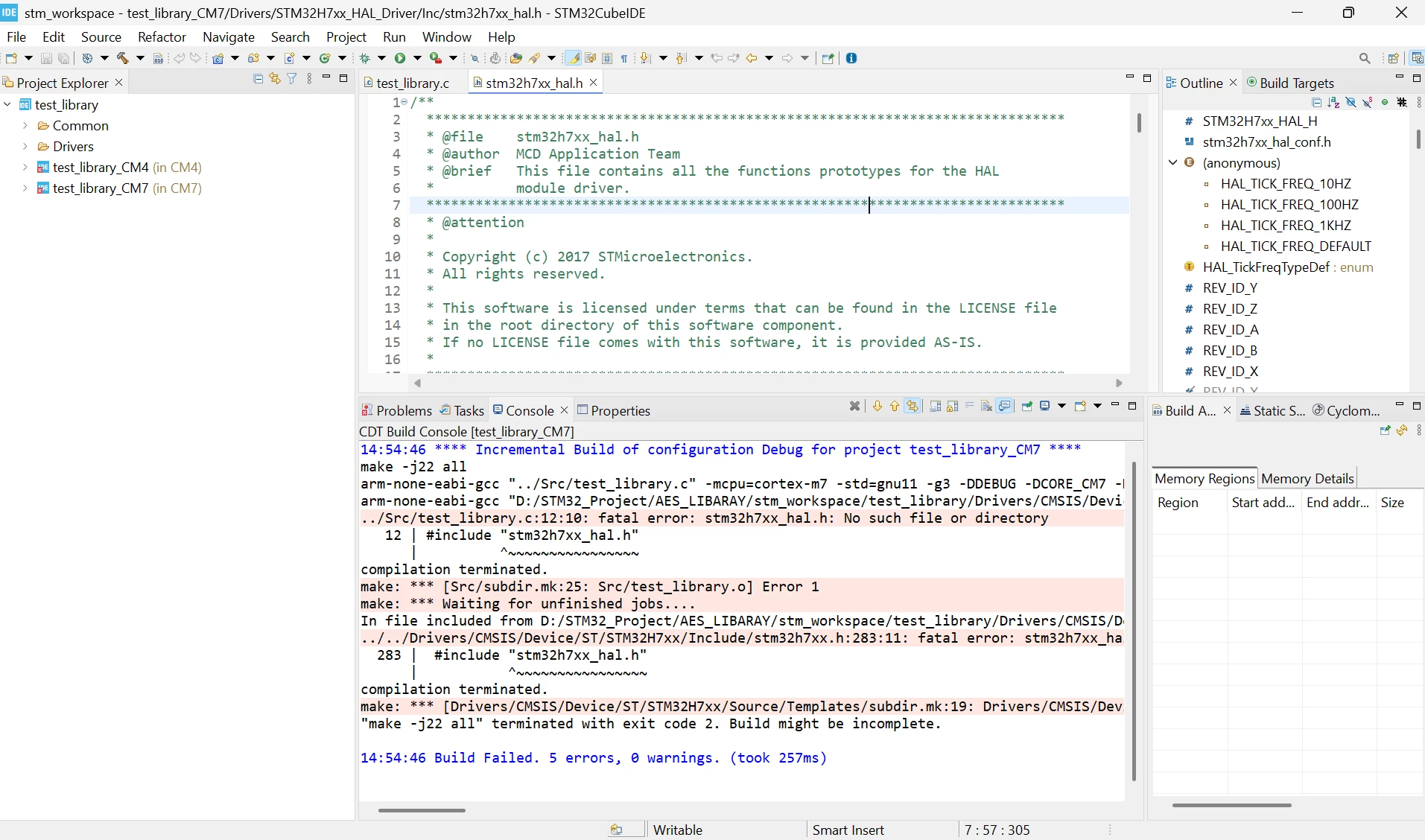Click the toolbar search magnifier icon

(1365, 58)
